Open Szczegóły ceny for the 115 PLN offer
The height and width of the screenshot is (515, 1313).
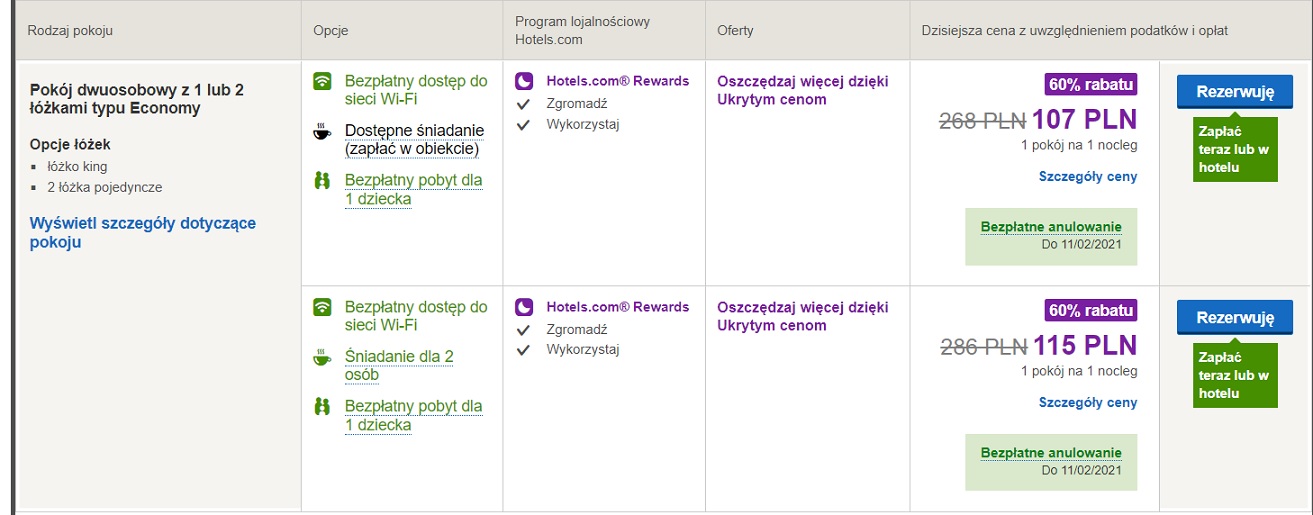[x=1088, y=403]
